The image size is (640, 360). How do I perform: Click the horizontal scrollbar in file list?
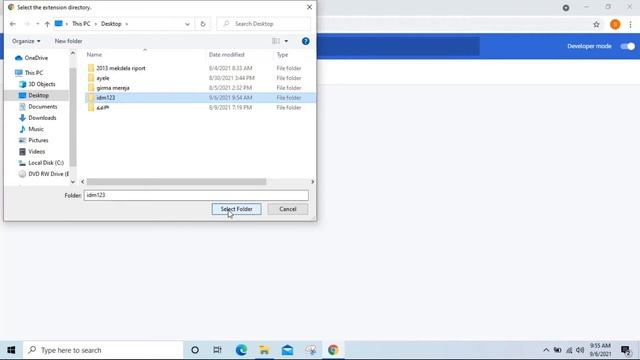coord(176,182)
